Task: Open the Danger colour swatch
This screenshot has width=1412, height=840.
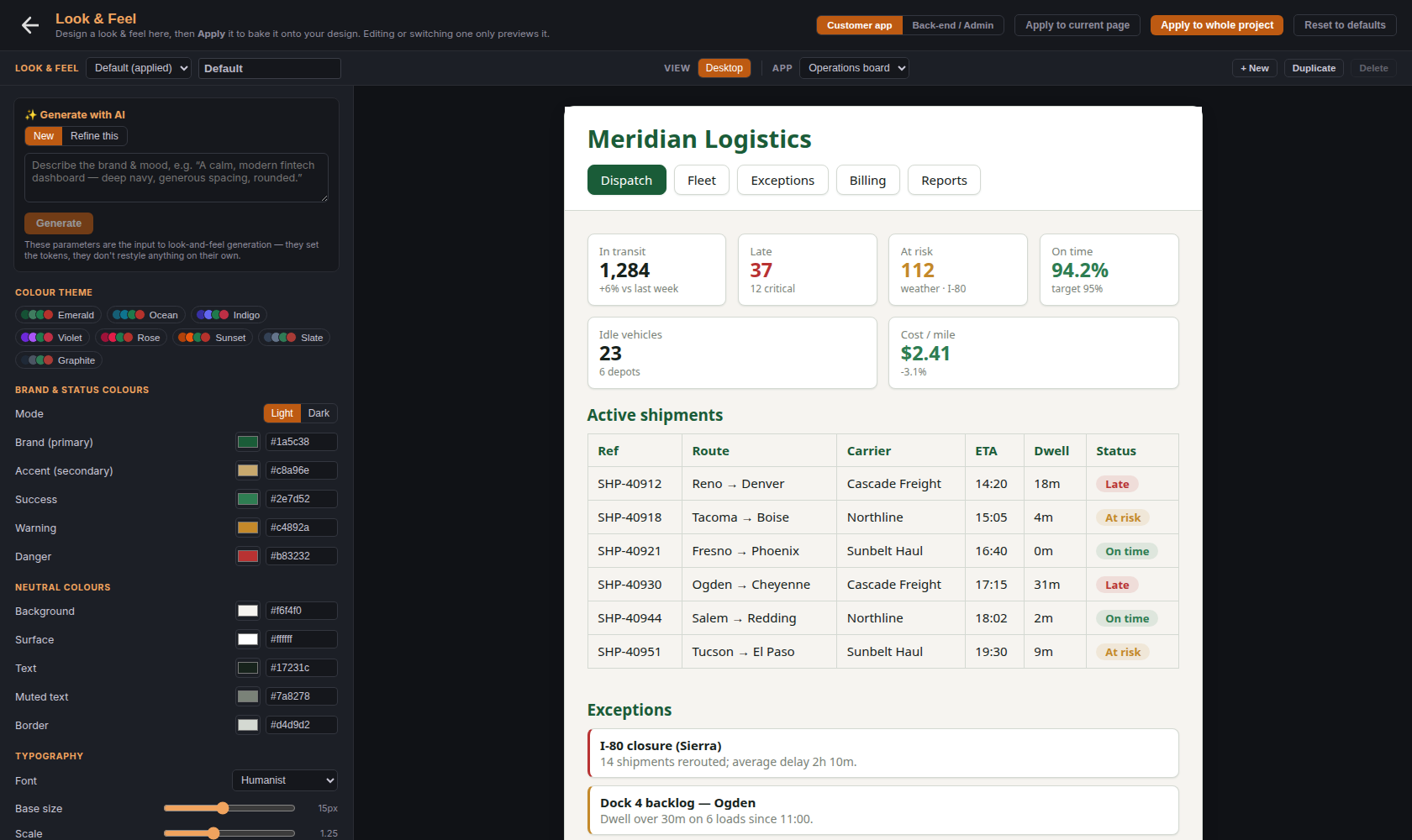Action: tap(248, 556)
